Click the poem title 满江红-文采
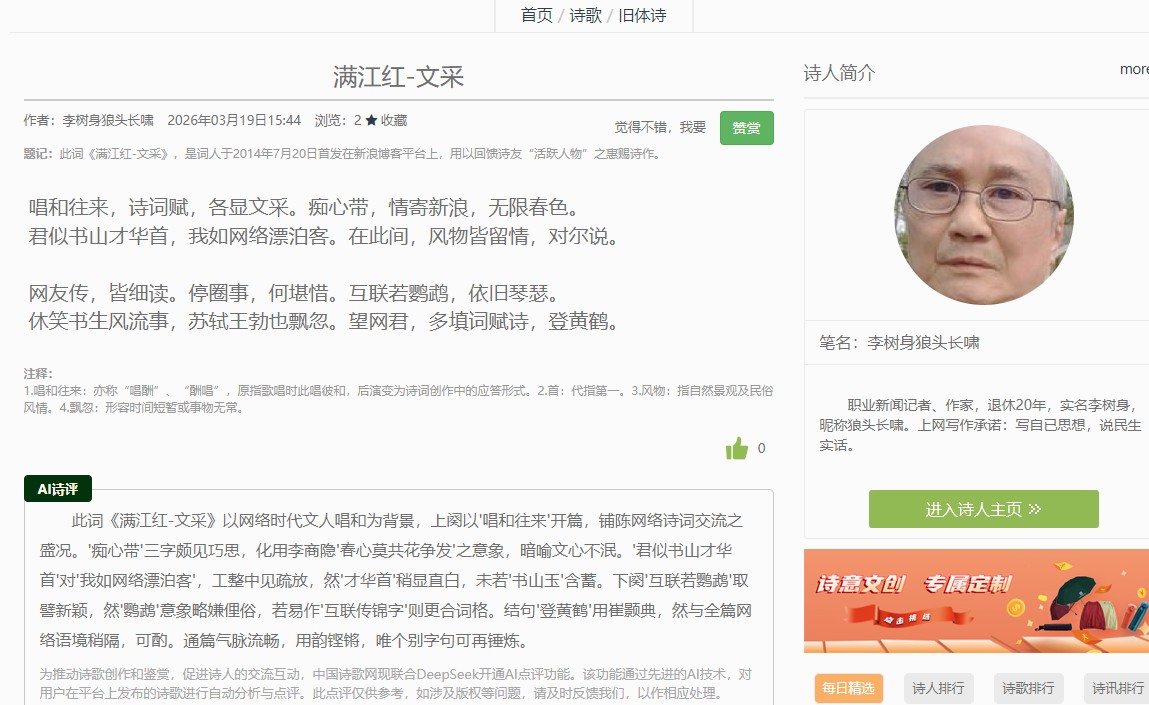Viewport: 1149px width, 705px height. [398, 77]
